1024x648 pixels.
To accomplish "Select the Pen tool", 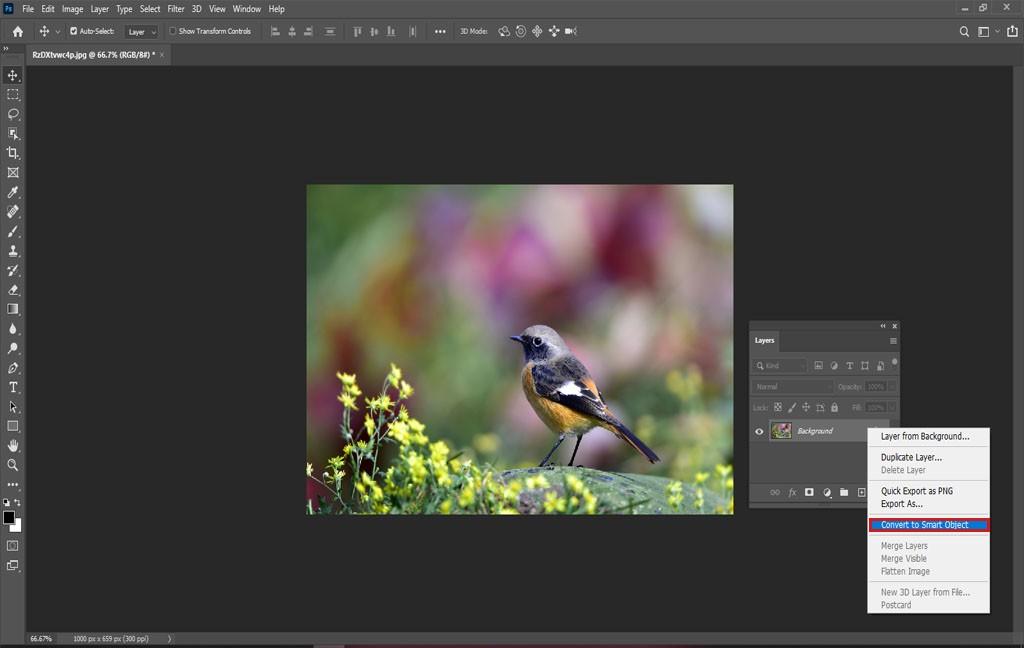I will 12,368.
